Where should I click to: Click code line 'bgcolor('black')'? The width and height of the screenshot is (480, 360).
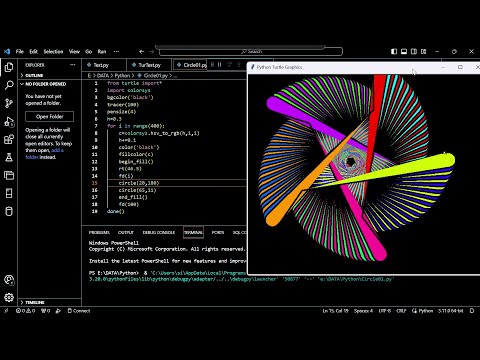(130, 97)
